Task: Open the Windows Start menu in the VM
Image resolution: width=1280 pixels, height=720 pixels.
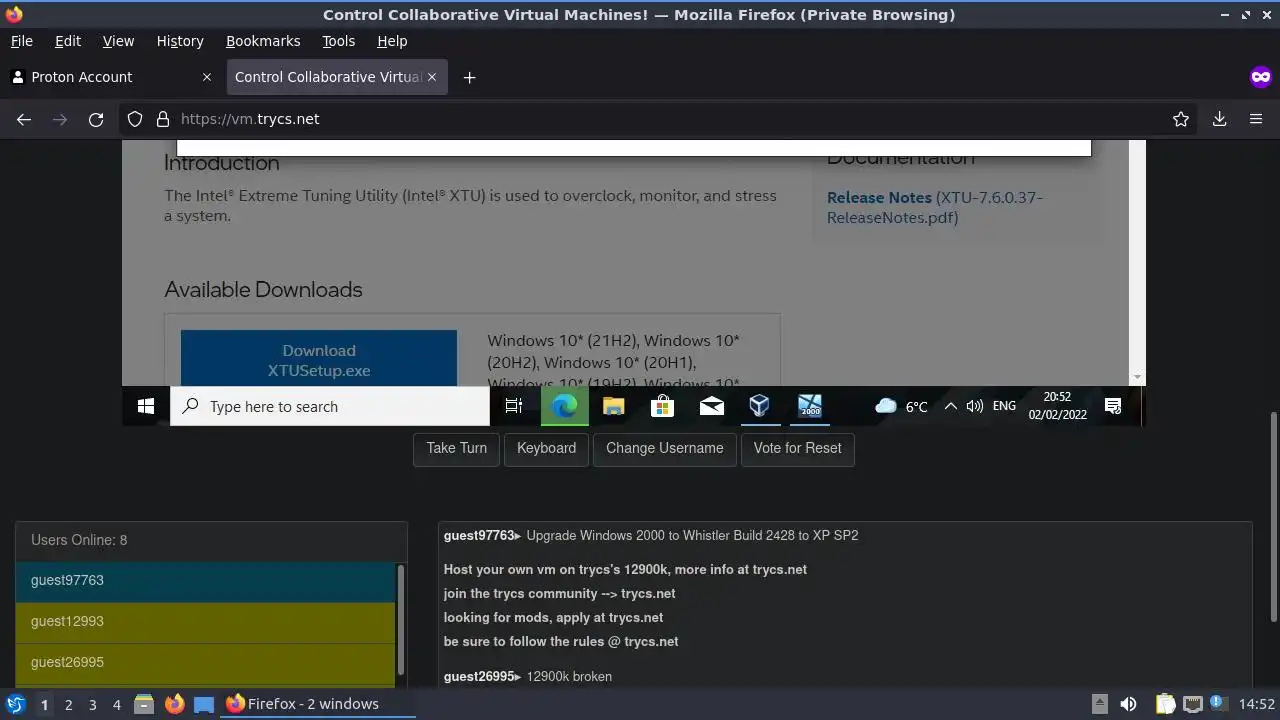Action: 146,406
